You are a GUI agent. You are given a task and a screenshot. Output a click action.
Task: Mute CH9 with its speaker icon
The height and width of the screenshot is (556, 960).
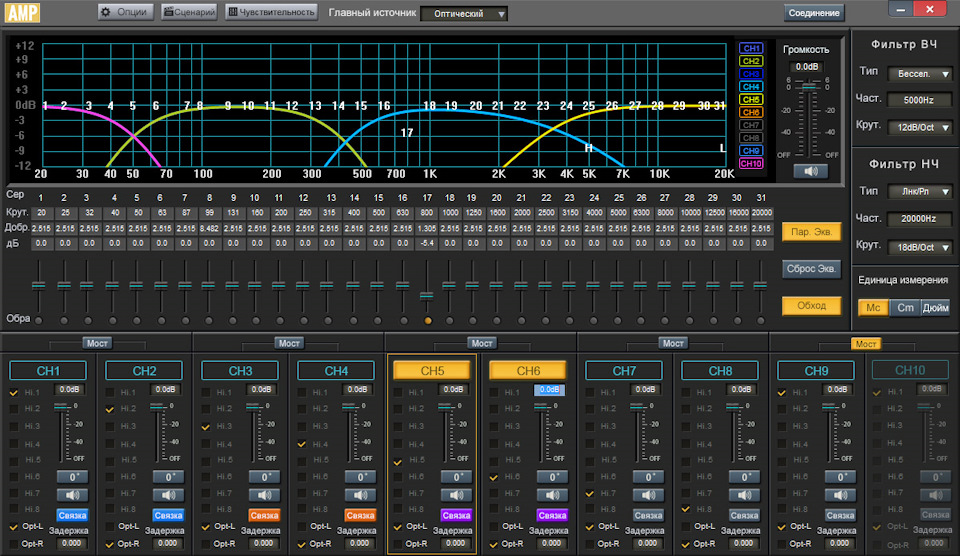coord(840,495)
